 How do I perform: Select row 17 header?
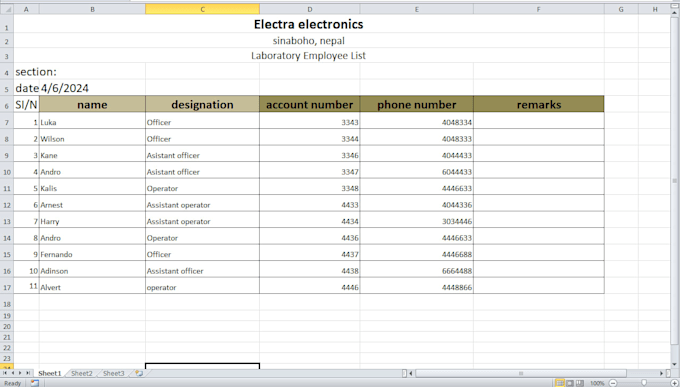tap(7, 286)
